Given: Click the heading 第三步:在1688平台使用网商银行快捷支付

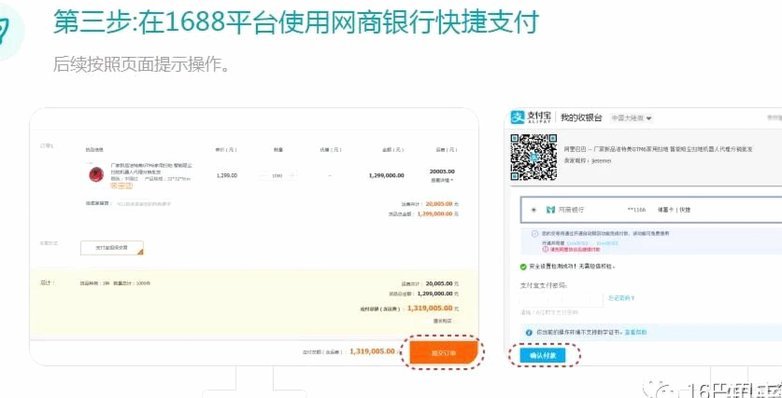Looking at the screenshot, I should [296, 22].
